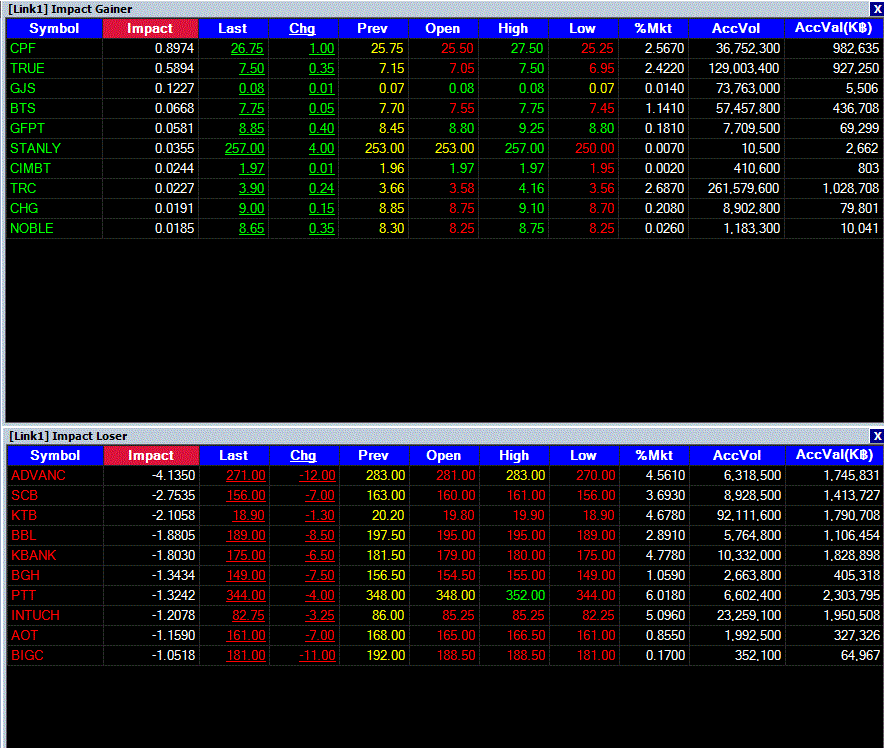The width and height of the screenshot is (884, 748).
Task: Select the INTUCH symbol
Action: (36, 616)
